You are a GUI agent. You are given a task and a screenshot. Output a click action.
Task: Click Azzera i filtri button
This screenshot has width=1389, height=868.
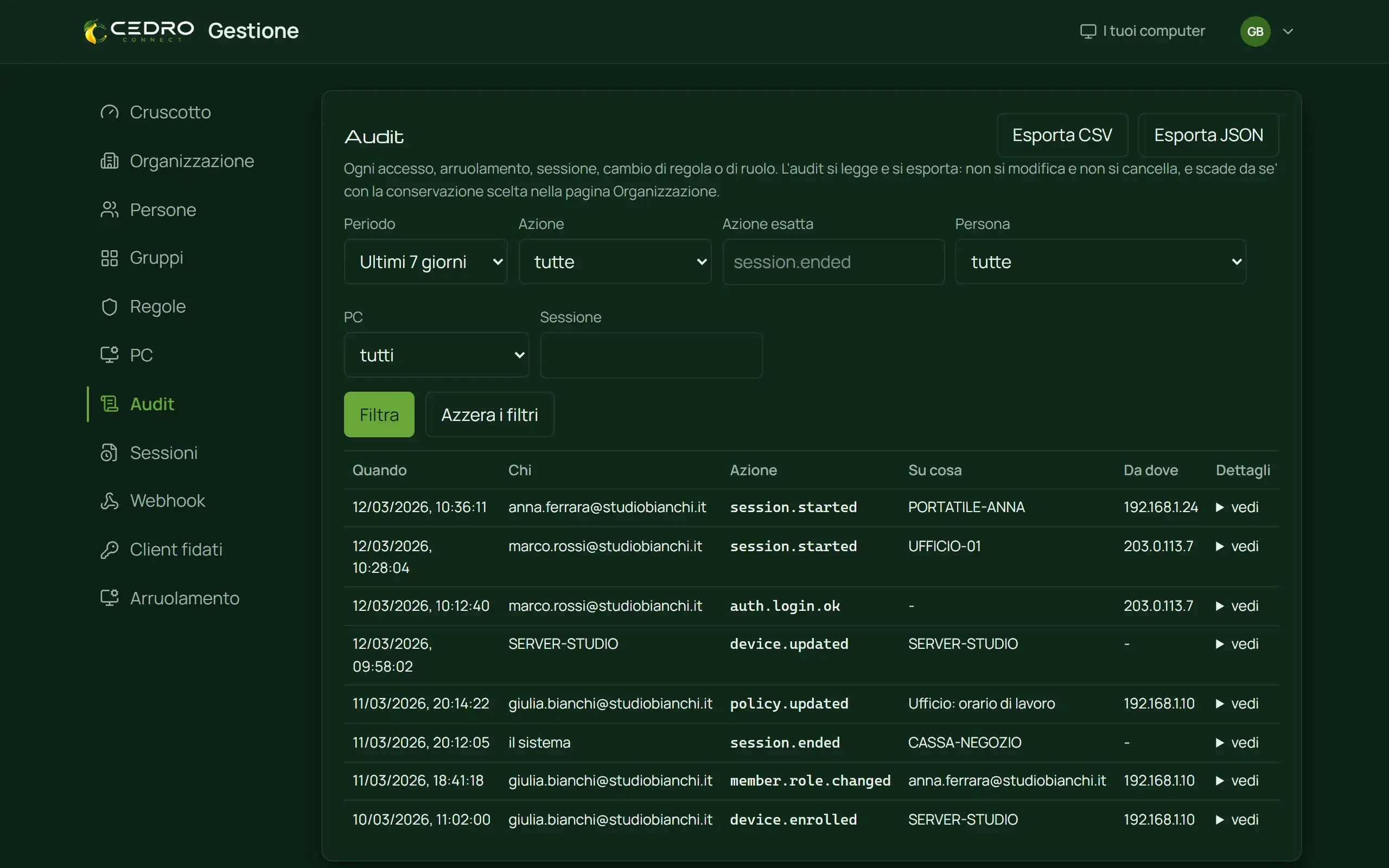(x=489, y=414)
